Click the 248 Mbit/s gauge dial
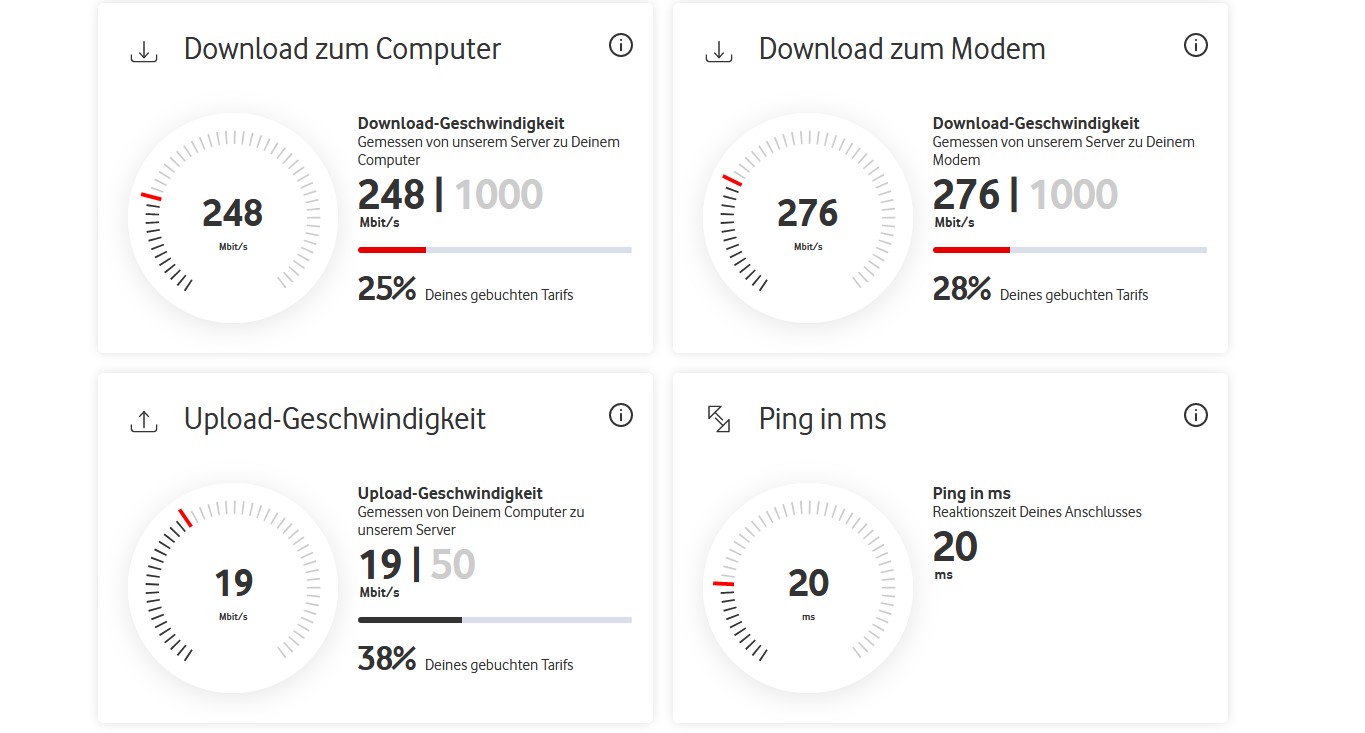1365x733 pixels. [233, 218]
